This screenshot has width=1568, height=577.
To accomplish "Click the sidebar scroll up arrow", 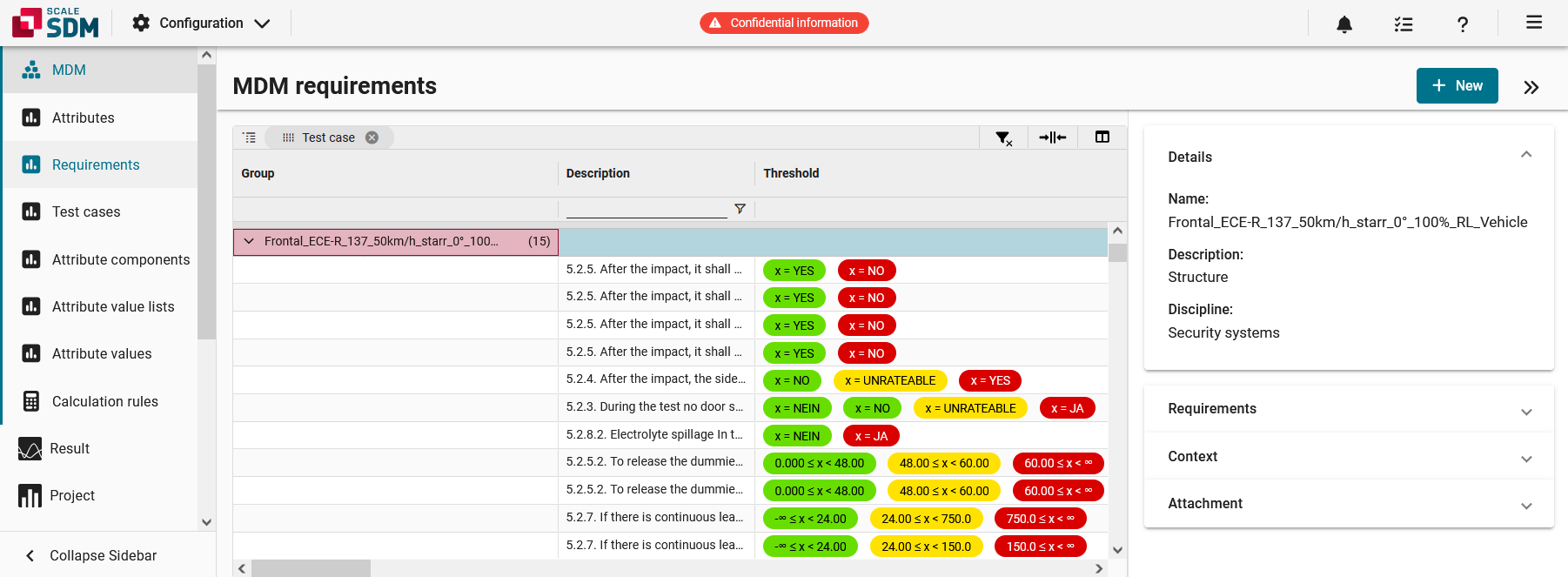I will pyautogui.click(x=206, y=55).
